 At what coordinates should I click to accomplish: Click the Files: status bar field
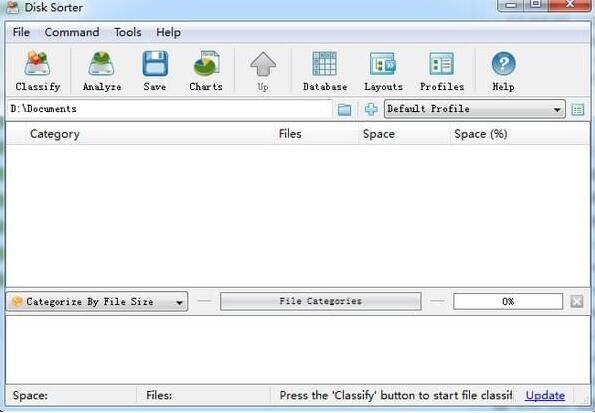[203, 396]
